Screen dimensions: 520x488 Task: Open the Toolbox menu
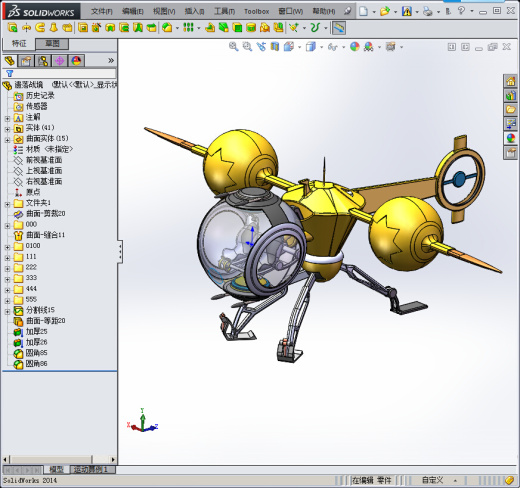pyautogui.click(x=257, y=11)
